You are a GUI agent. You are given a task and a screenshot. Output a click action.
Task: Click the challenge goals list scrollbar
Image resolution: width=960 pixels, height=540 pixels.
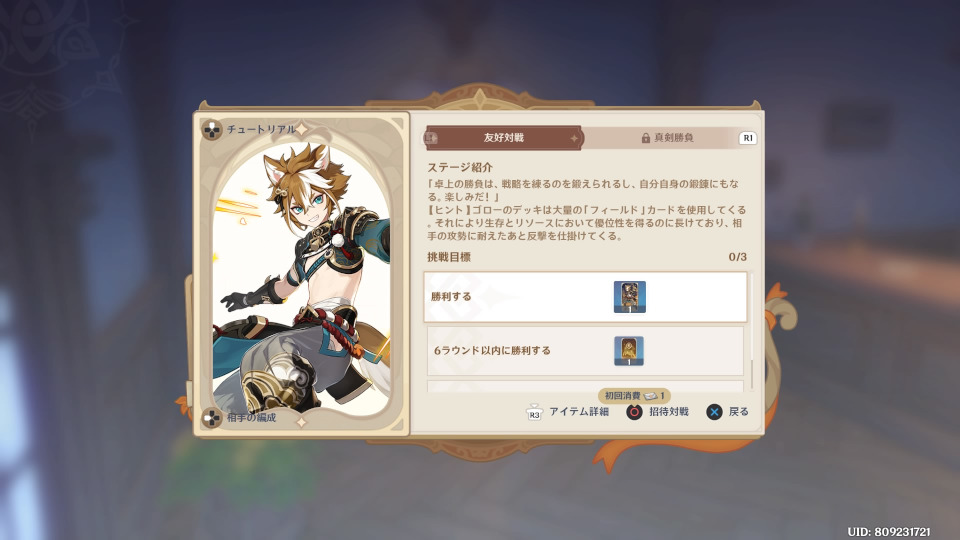pyautogui.click(x=752, y=331)
